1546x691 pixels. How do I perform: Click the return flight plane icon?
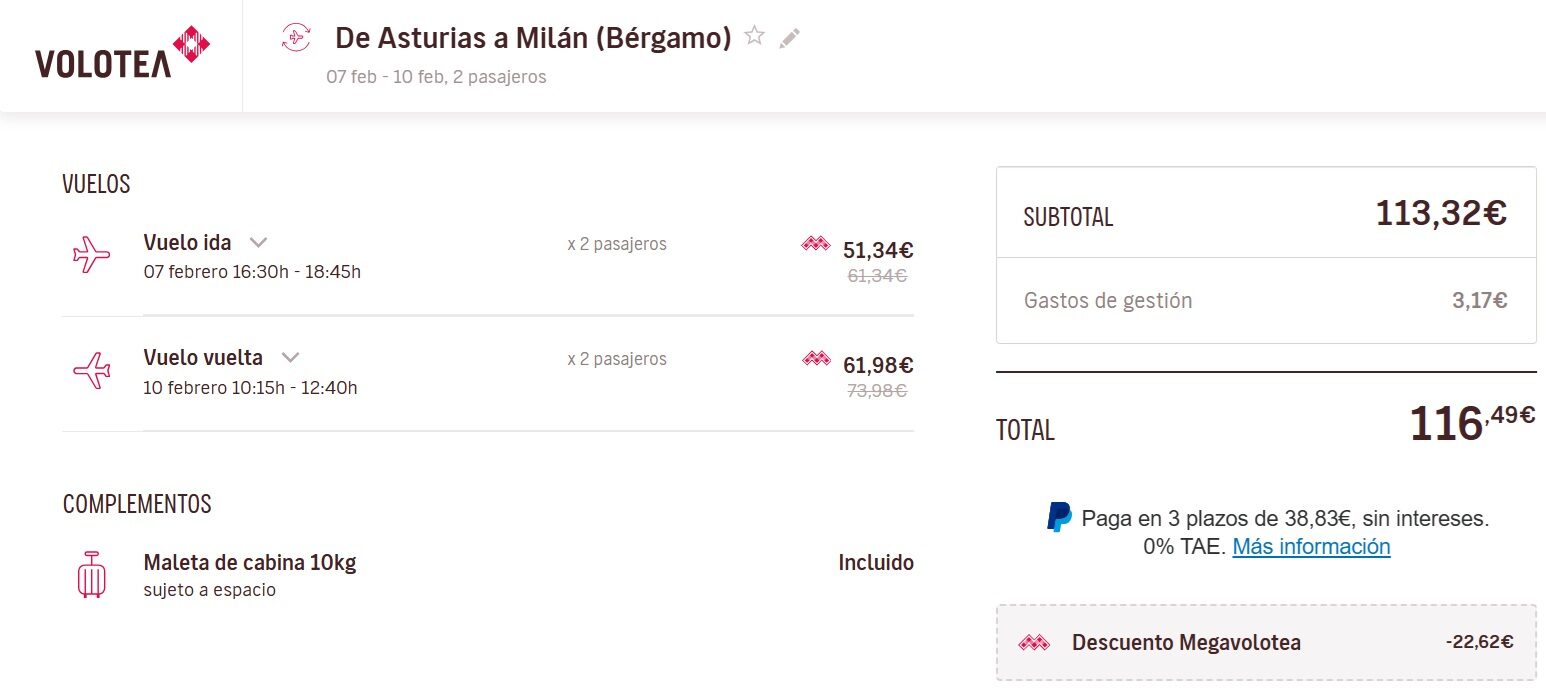92,371
